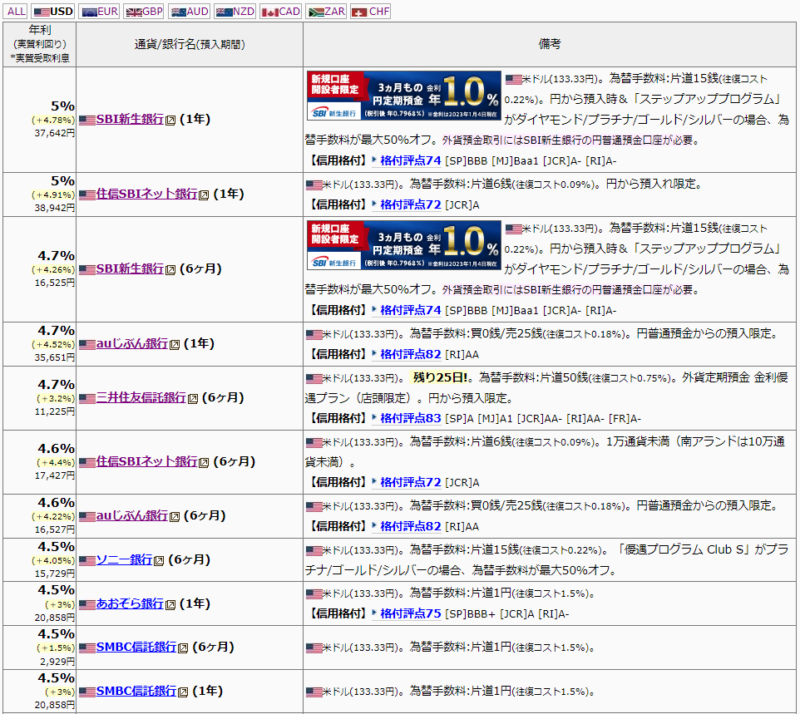This screenshot has height=714, width=800.
Task: Open the CHF currency tab
Action: (371, 11)
